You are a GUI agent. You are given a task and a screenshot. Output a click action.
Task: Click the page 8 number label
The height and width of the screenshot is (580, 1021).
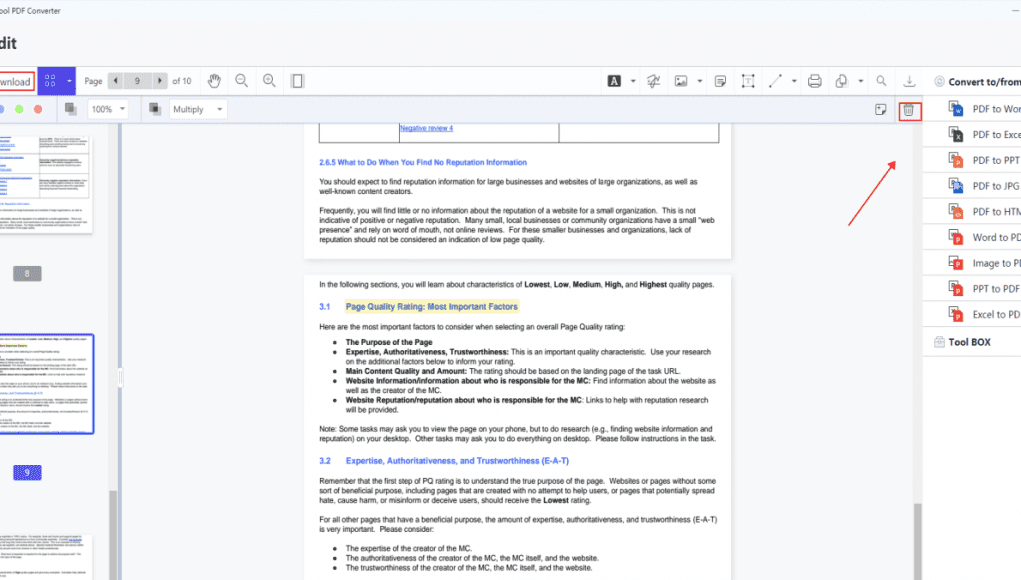click(x=27, y=273)
